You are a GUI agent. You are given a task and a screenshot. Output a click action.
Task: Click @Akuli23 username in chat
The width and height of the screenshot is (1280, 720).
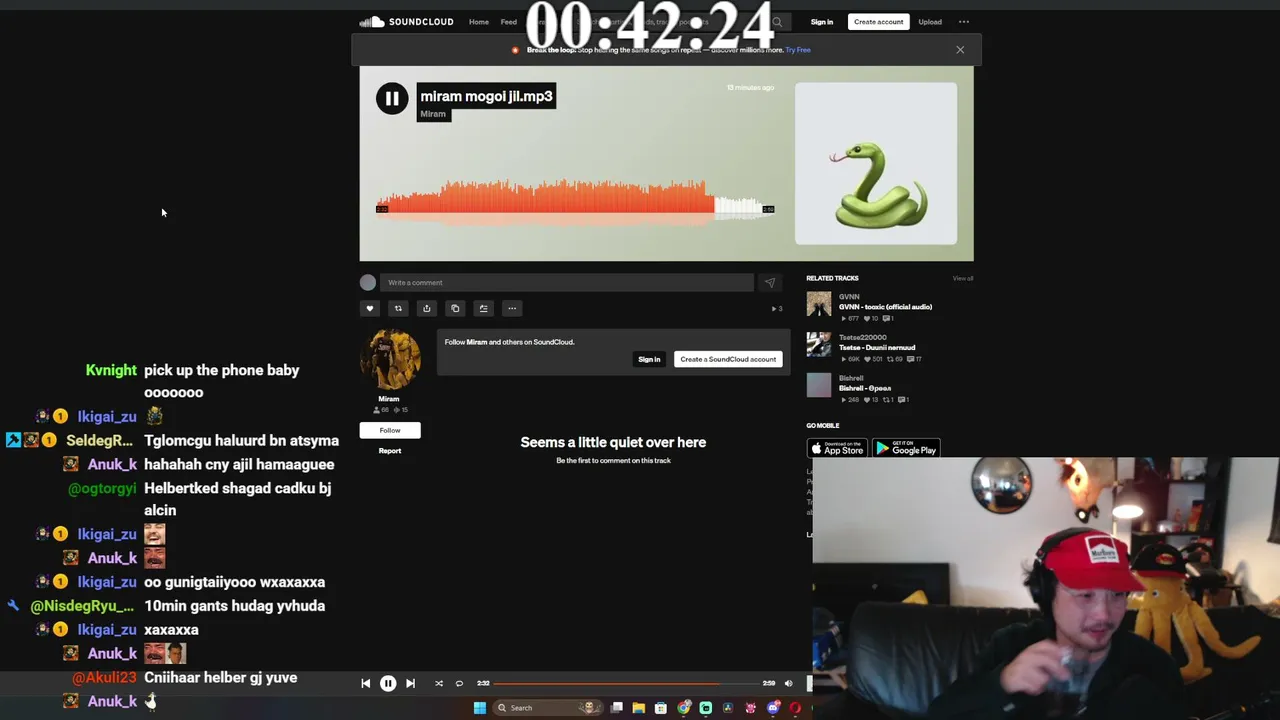(104, 678)
